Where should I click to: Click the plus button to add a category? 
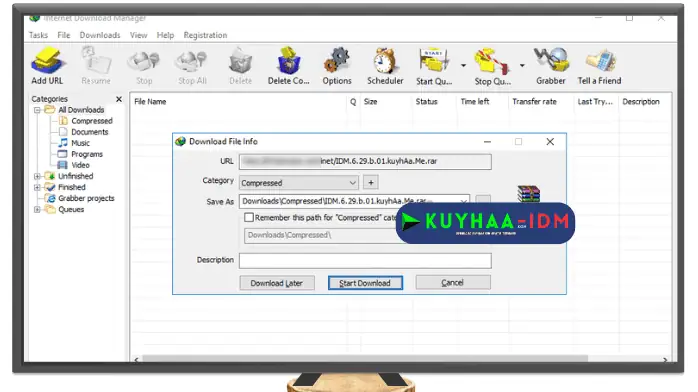(x=371, y=182)
